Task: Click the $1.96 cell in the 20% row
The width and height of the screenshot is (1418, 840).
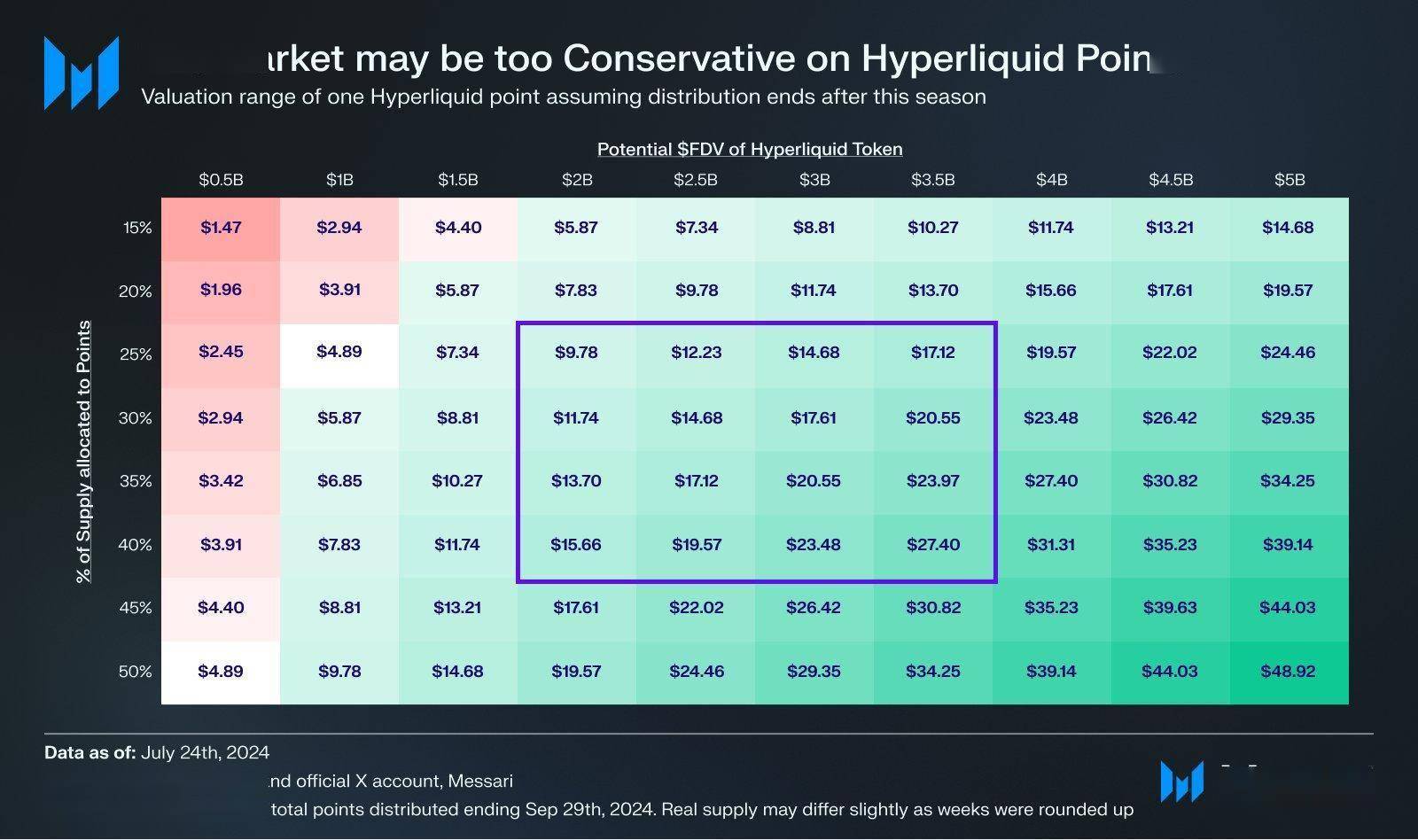Action: pyautogui.click(x=221, y=290)
